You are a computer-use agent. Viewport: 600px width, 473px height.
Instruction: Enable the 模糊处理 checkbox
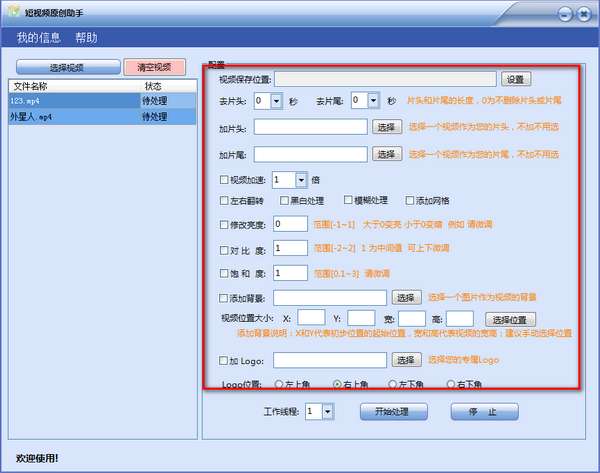tap(348, 200)
